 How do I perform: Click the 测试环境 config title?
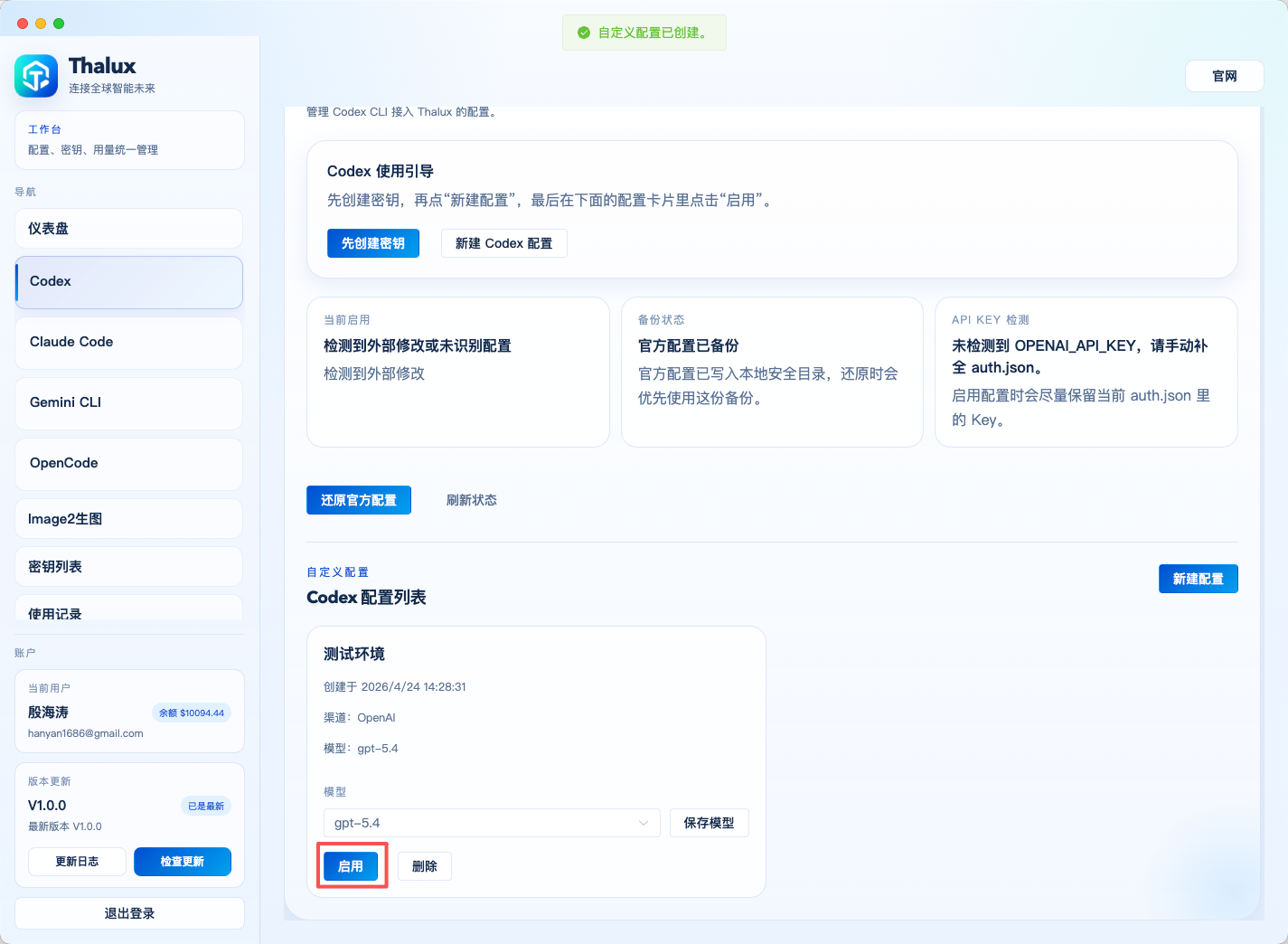pos(354,654)
